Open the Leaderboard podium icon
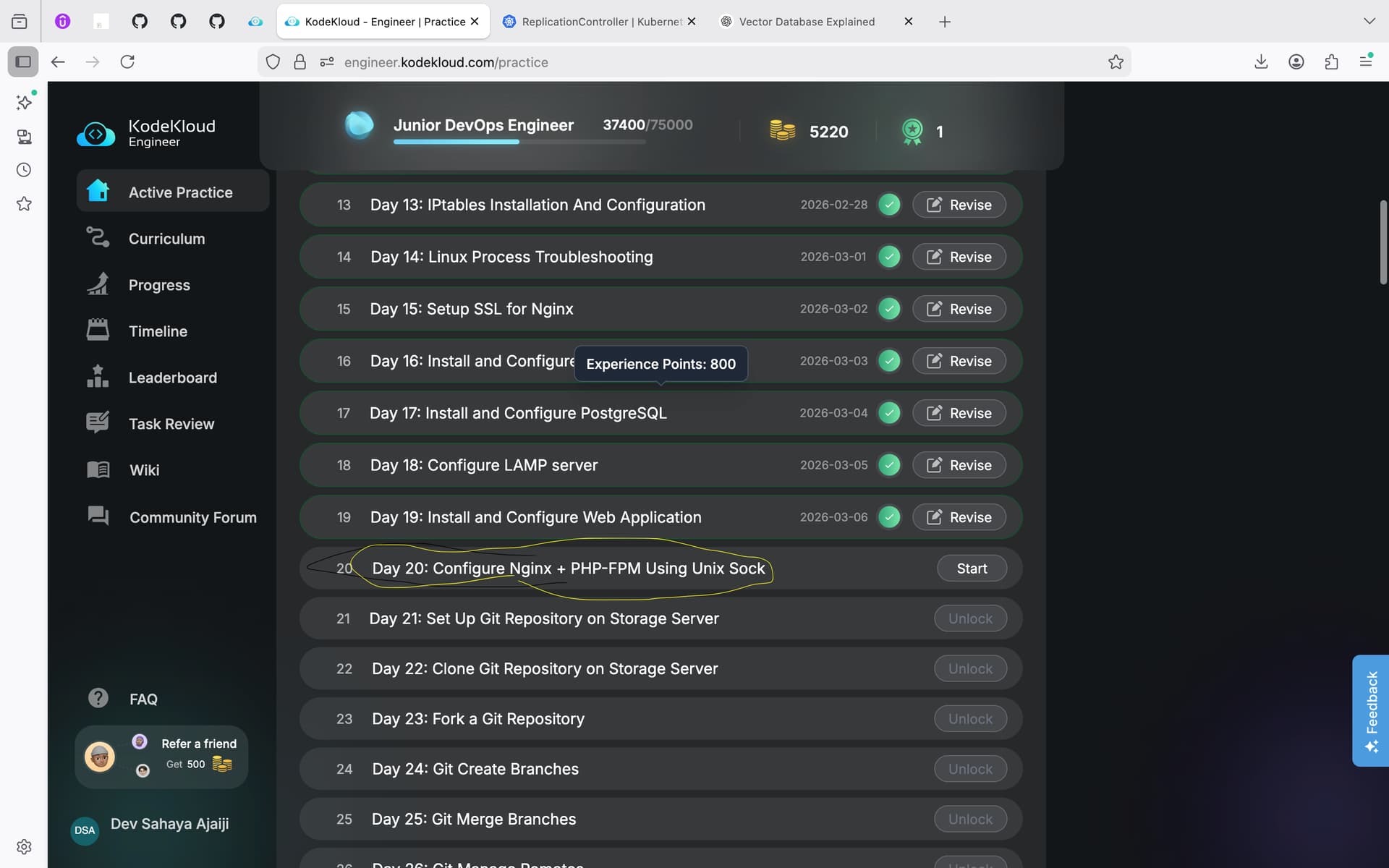Screen dimensions: 1389x868 pyautogui.click(x=98, y=377)
